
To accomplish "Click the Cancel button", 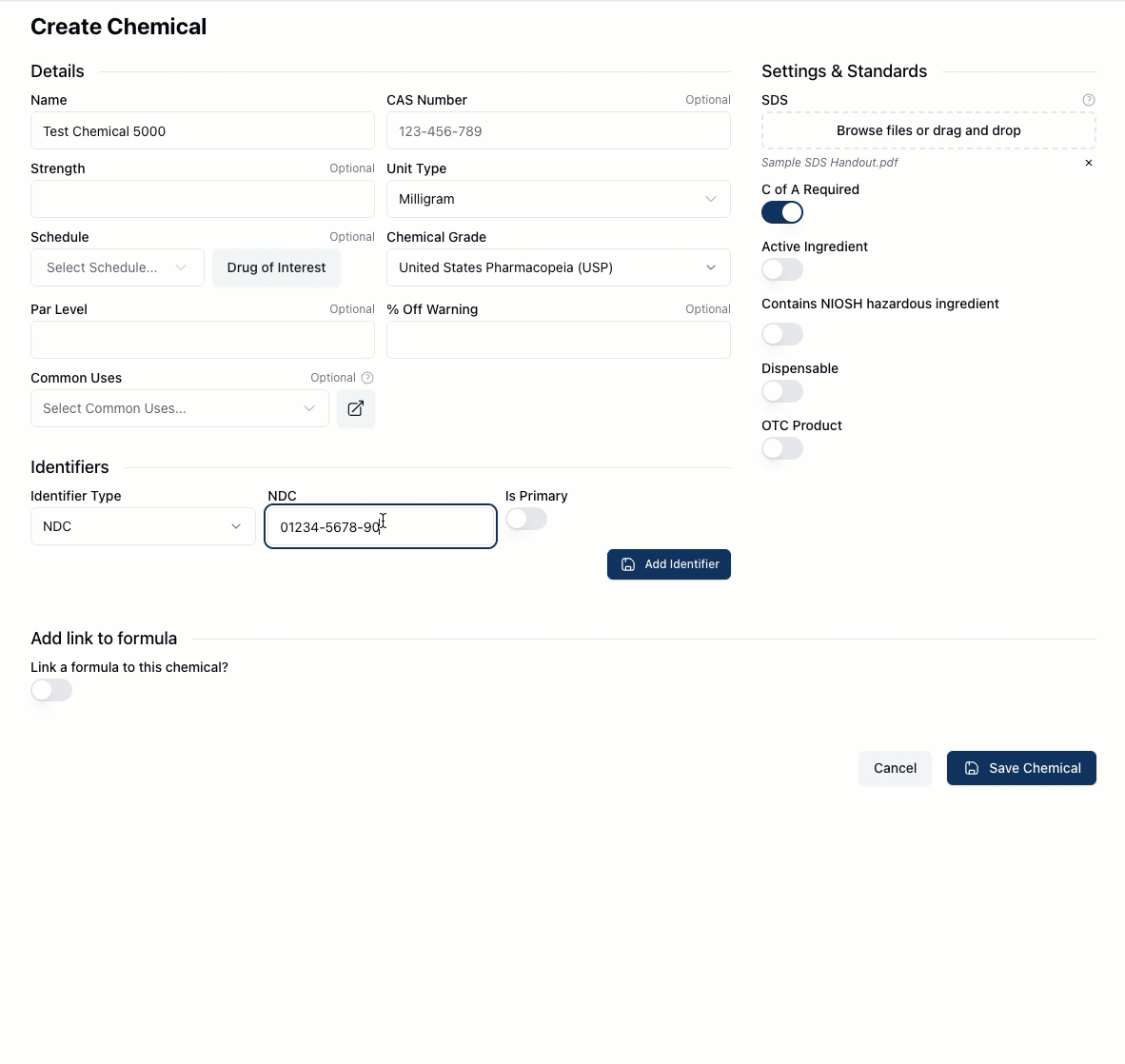I will point(895,768).
